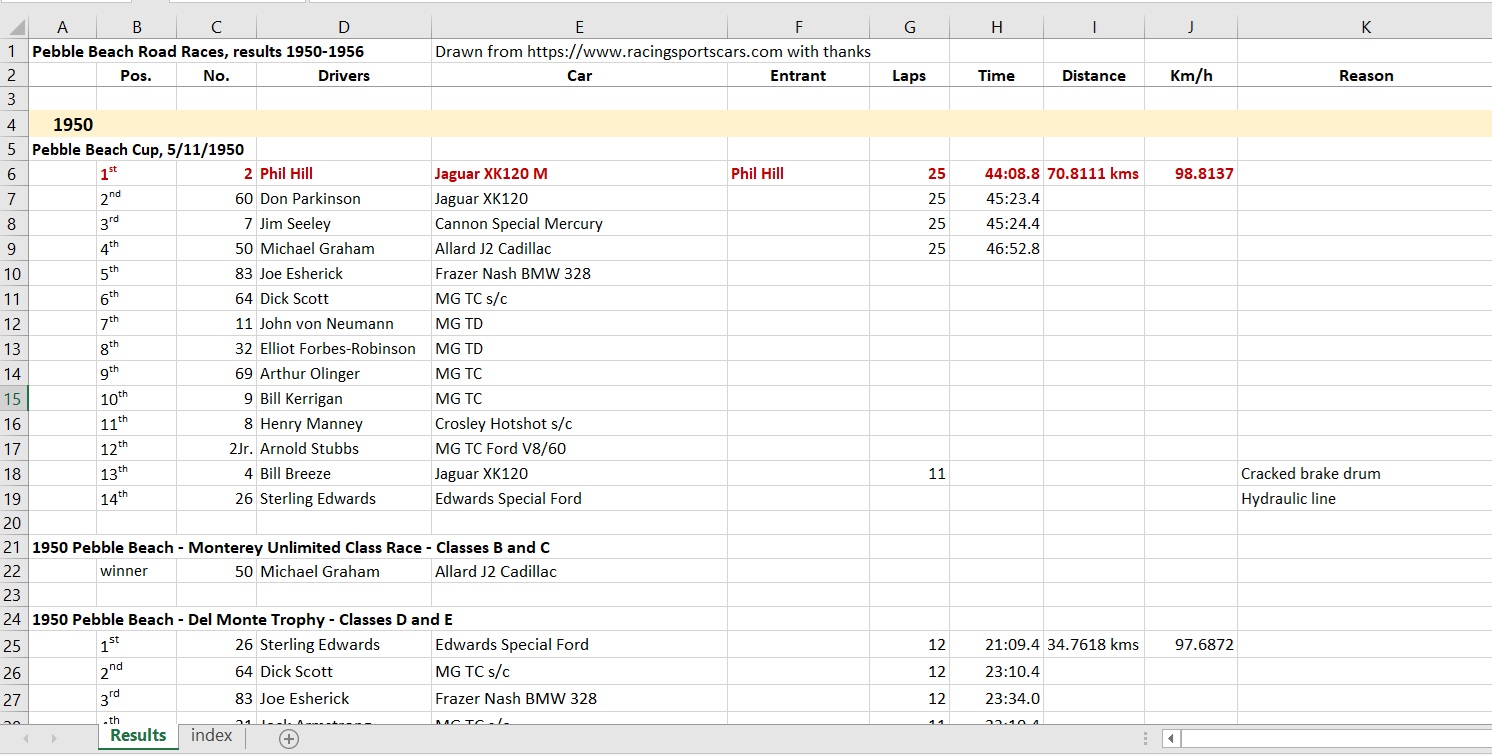Click time cell '23:34.0'

[x=996, y=698]
